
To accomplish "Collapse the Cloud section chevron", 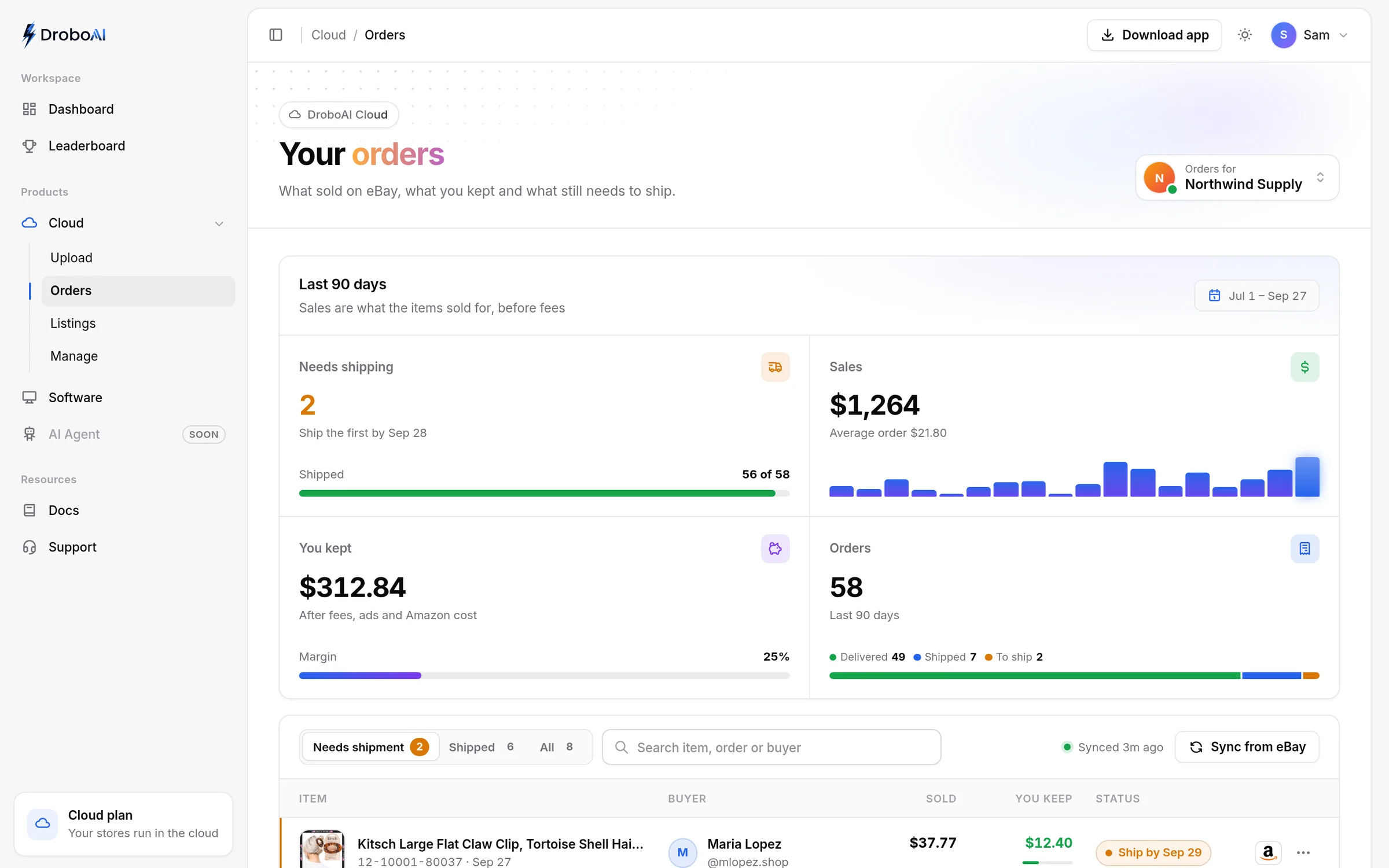I will click(x=219, y=223).
